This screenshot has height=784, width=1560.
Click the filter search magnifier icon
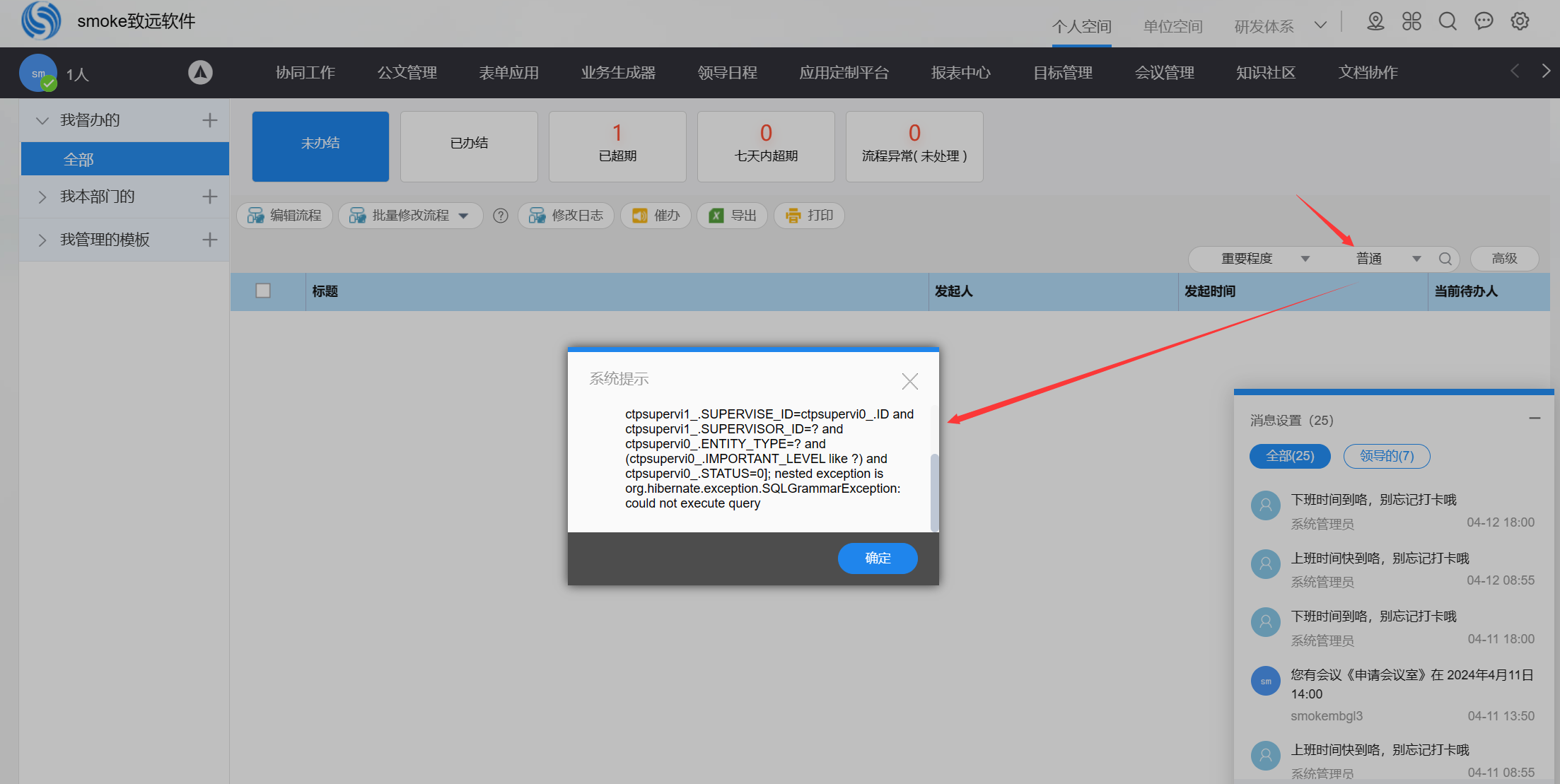click(1445, 259)
